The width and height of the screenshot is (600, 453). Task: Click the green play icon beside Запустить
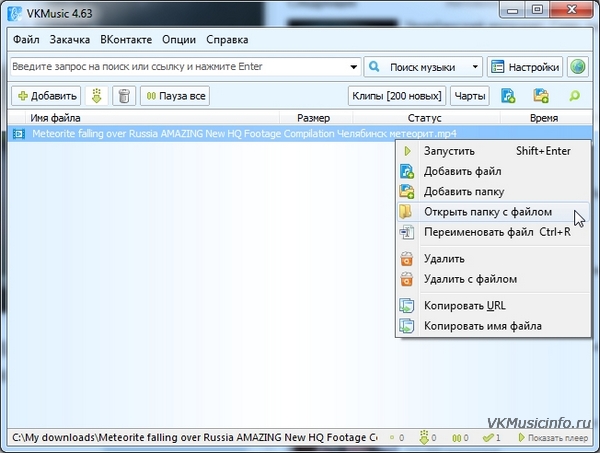pos(407,151)
